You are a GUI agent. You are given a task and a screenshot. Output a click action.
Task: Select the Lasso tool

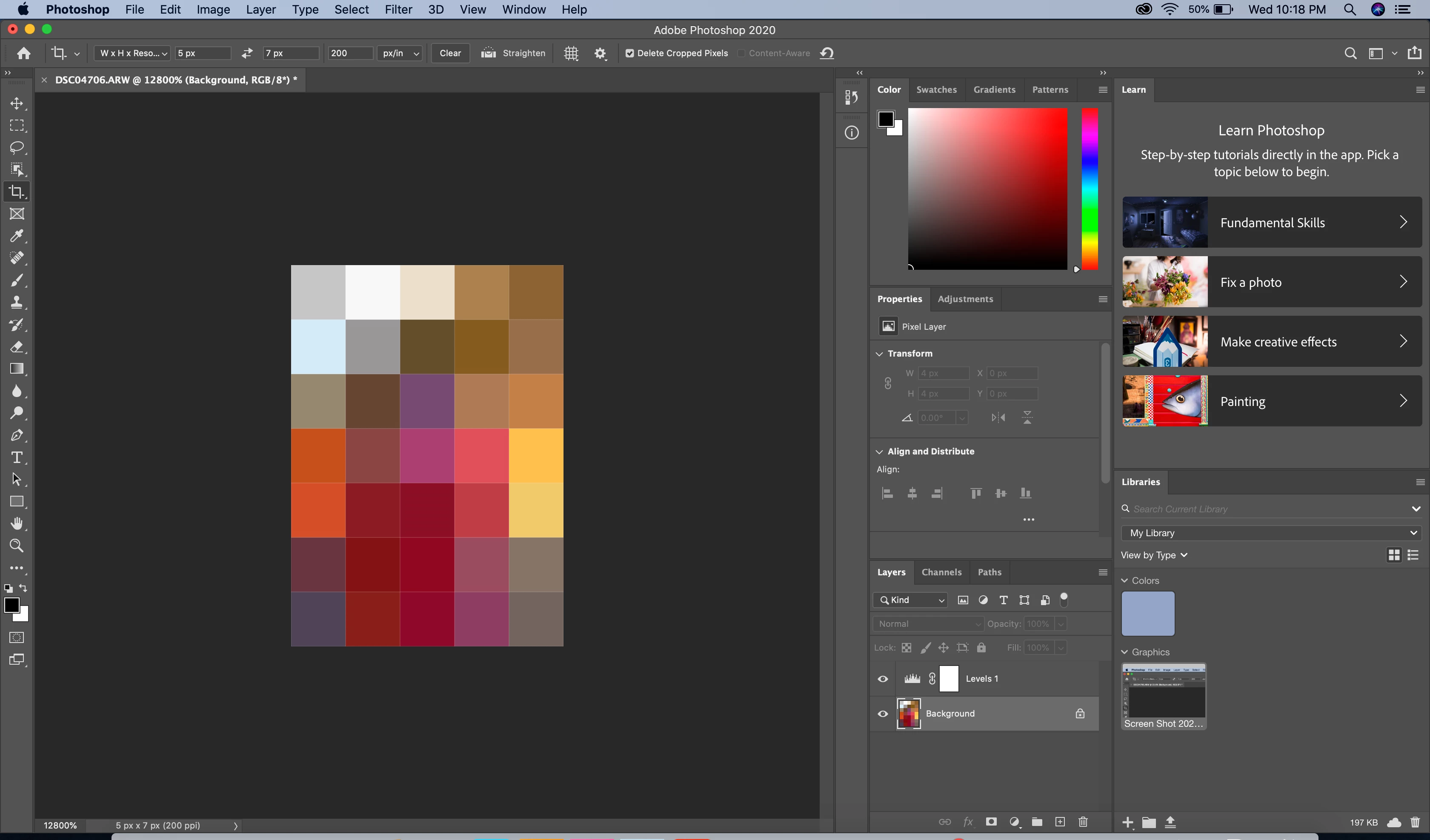coord(17,148)
